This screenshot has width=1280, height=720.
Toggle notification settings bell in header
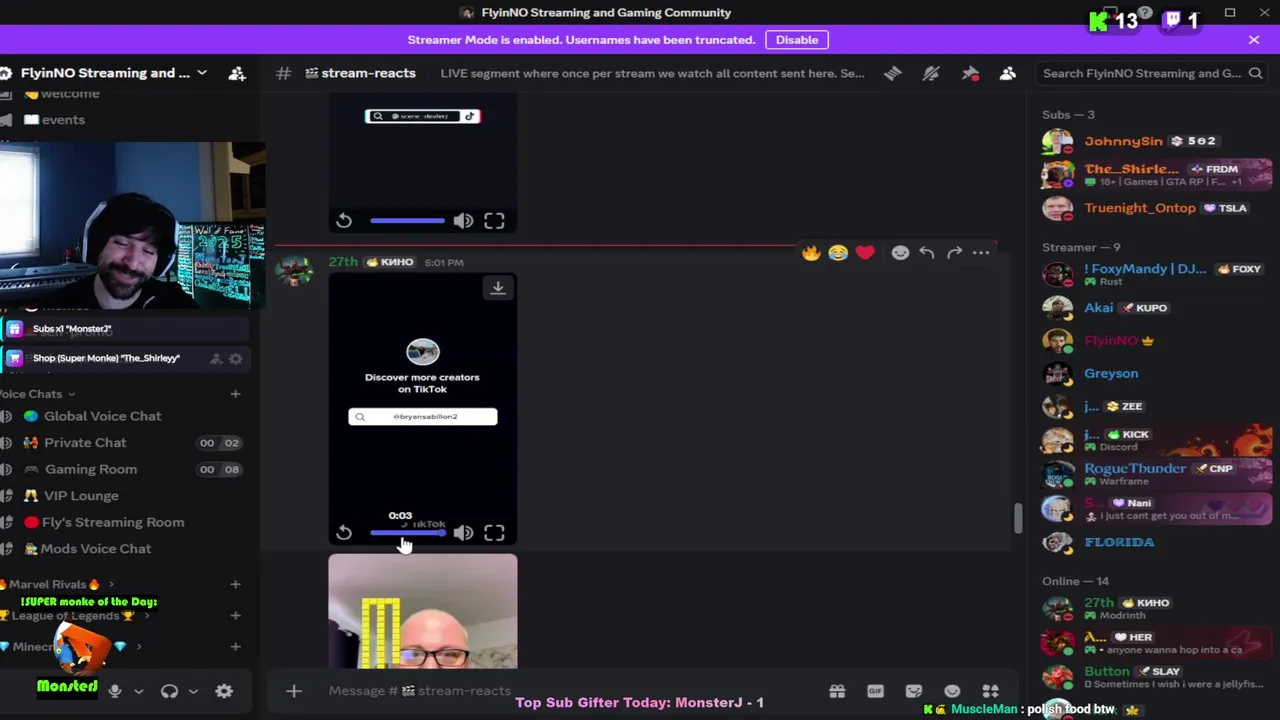(931, 73)
